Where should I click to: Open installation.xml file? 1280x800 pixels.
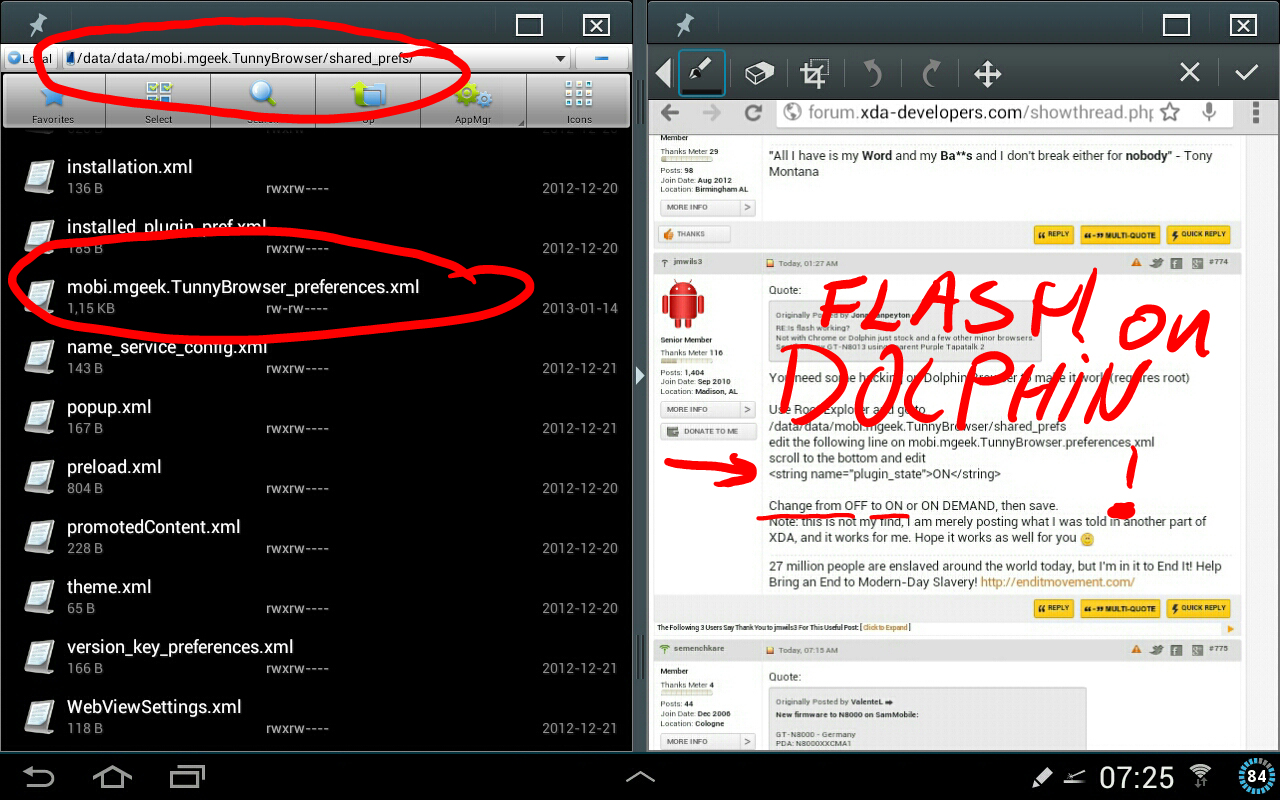coord(316,177)
